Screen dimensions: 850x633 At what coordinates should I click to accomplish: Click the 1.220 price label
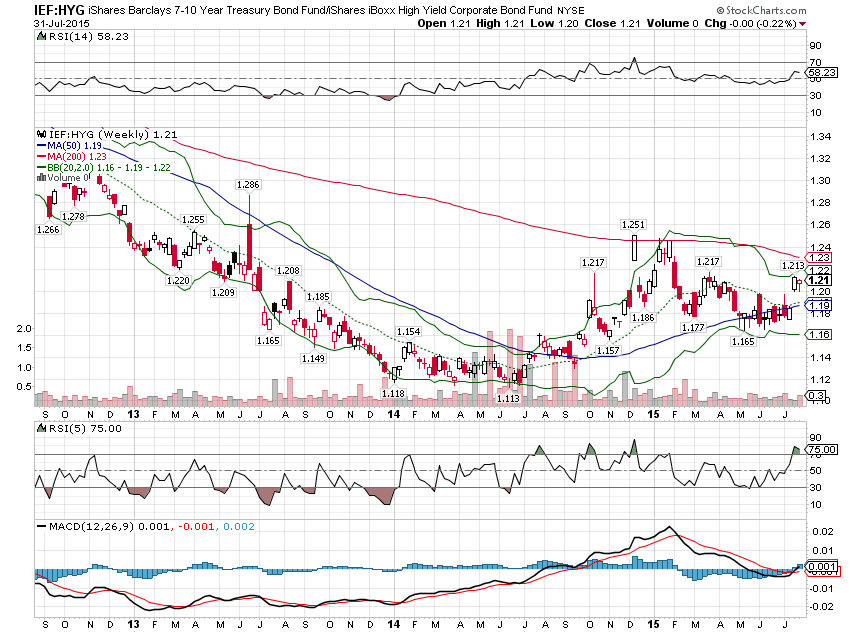tap(178, 280)
